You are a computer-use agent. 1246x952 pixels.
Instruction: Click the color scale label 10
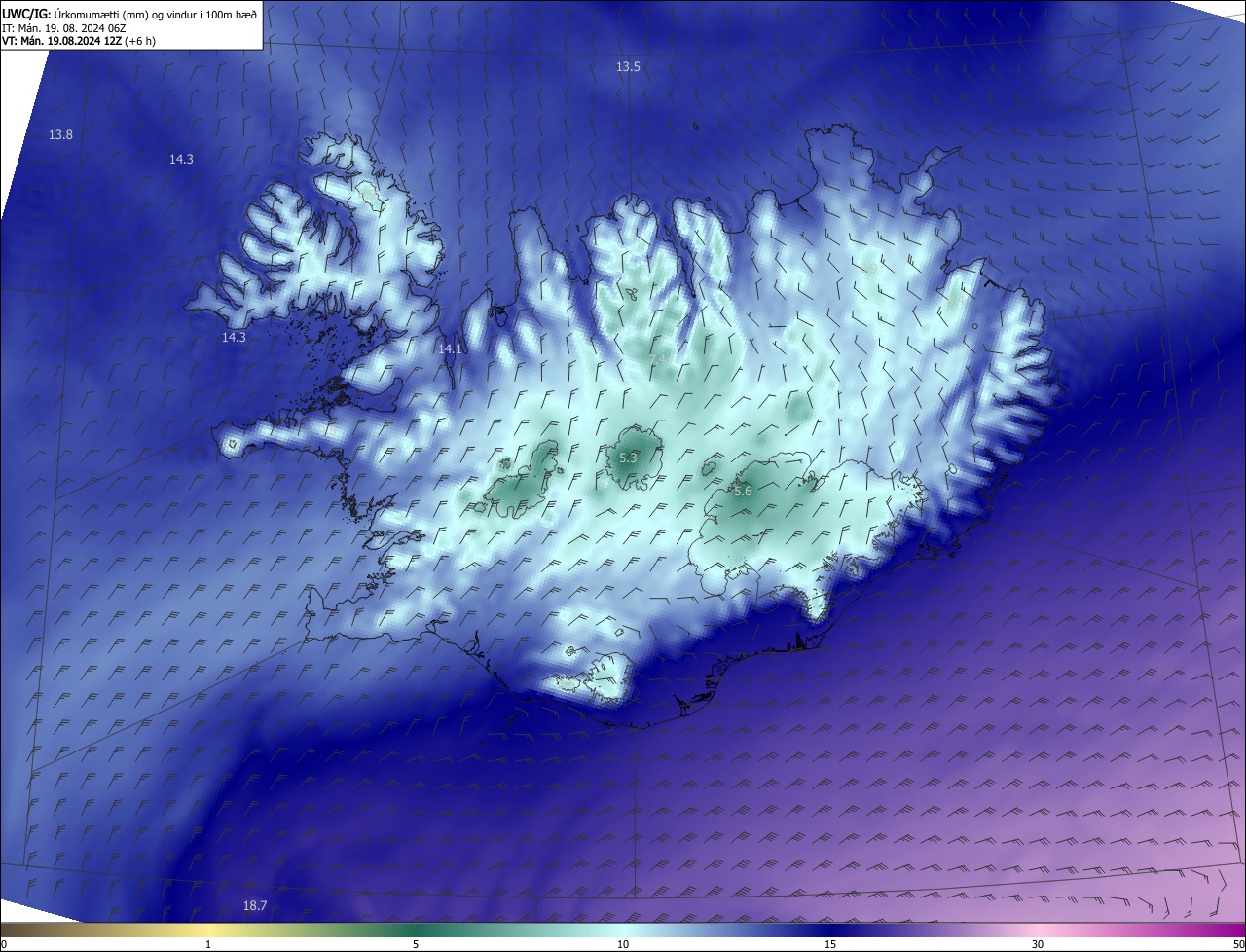pyautogui.click(x=623, y=944)
